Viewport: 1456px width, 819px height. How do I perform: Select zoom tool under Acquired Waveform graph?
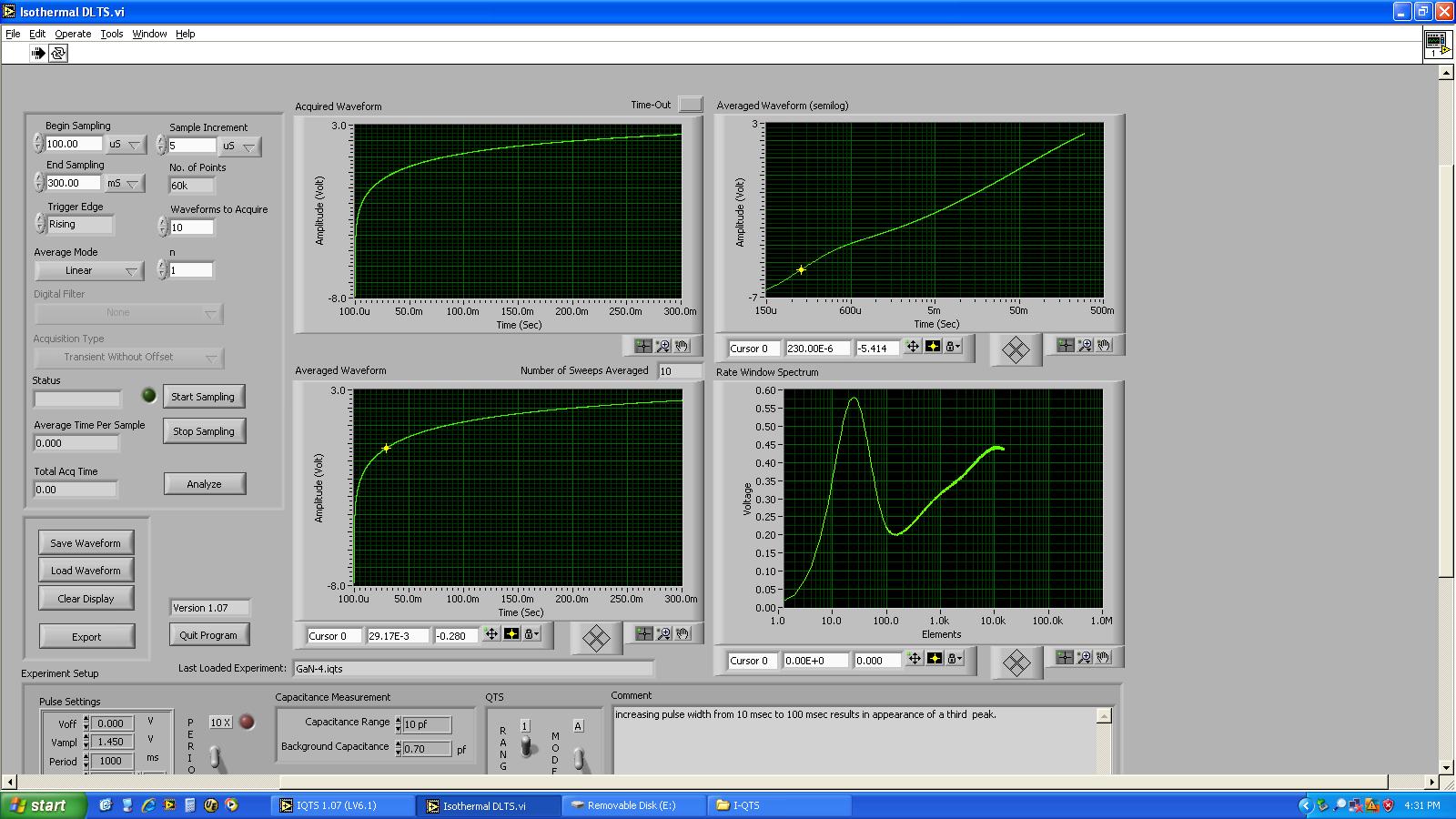pyautogui.click(x=663, y=346)
